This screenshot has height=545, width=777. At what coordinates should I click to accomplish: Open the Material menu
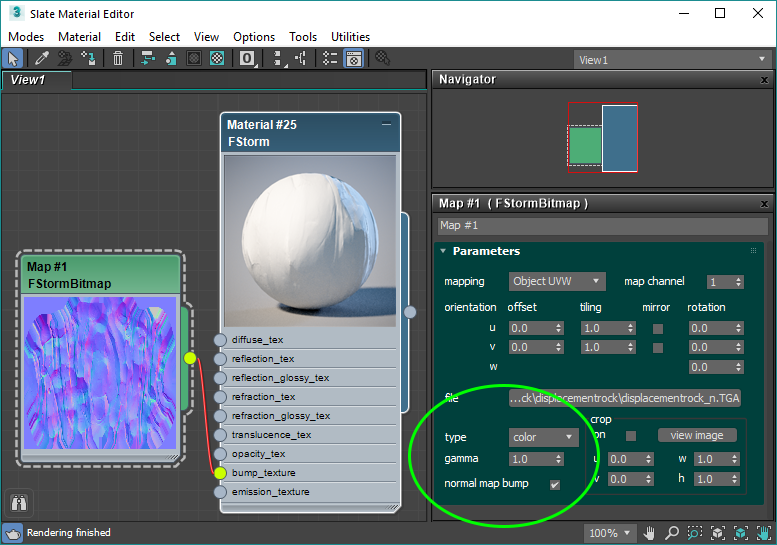coord(79,37)
